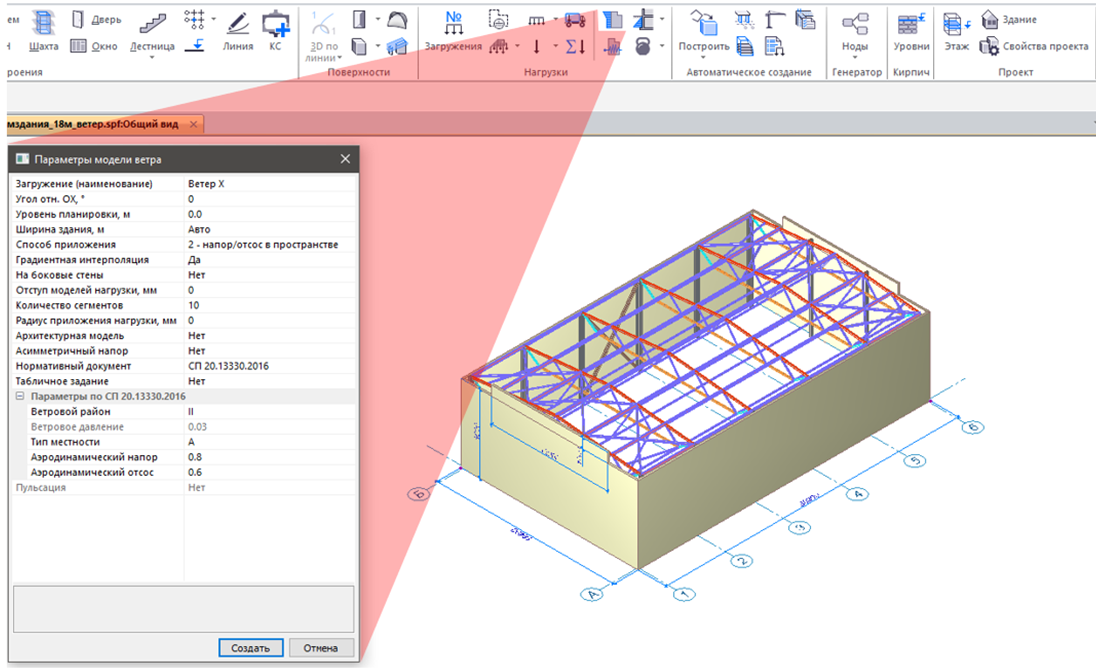
Task: Click Способ приложения value field
Action: pos(270,245)
